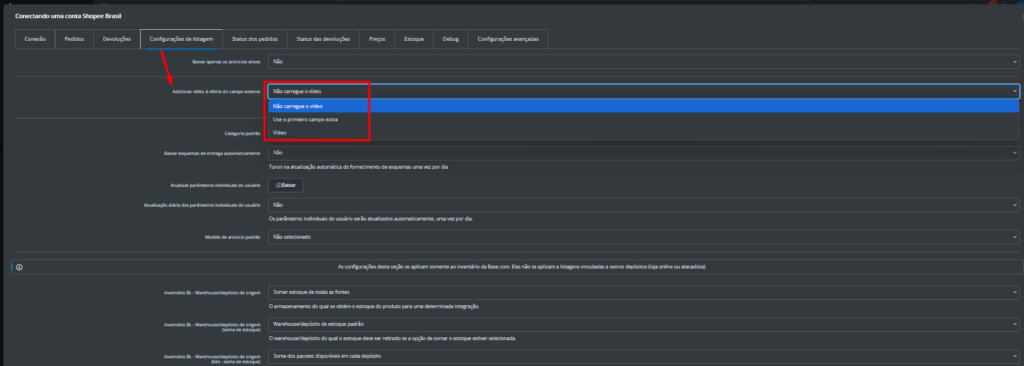The height and width of the screenshot is (366, 1024).
Task: Expand 'Warehouse/depósito de estoque padrão' dropdown
Action: (x=643, y=324)
